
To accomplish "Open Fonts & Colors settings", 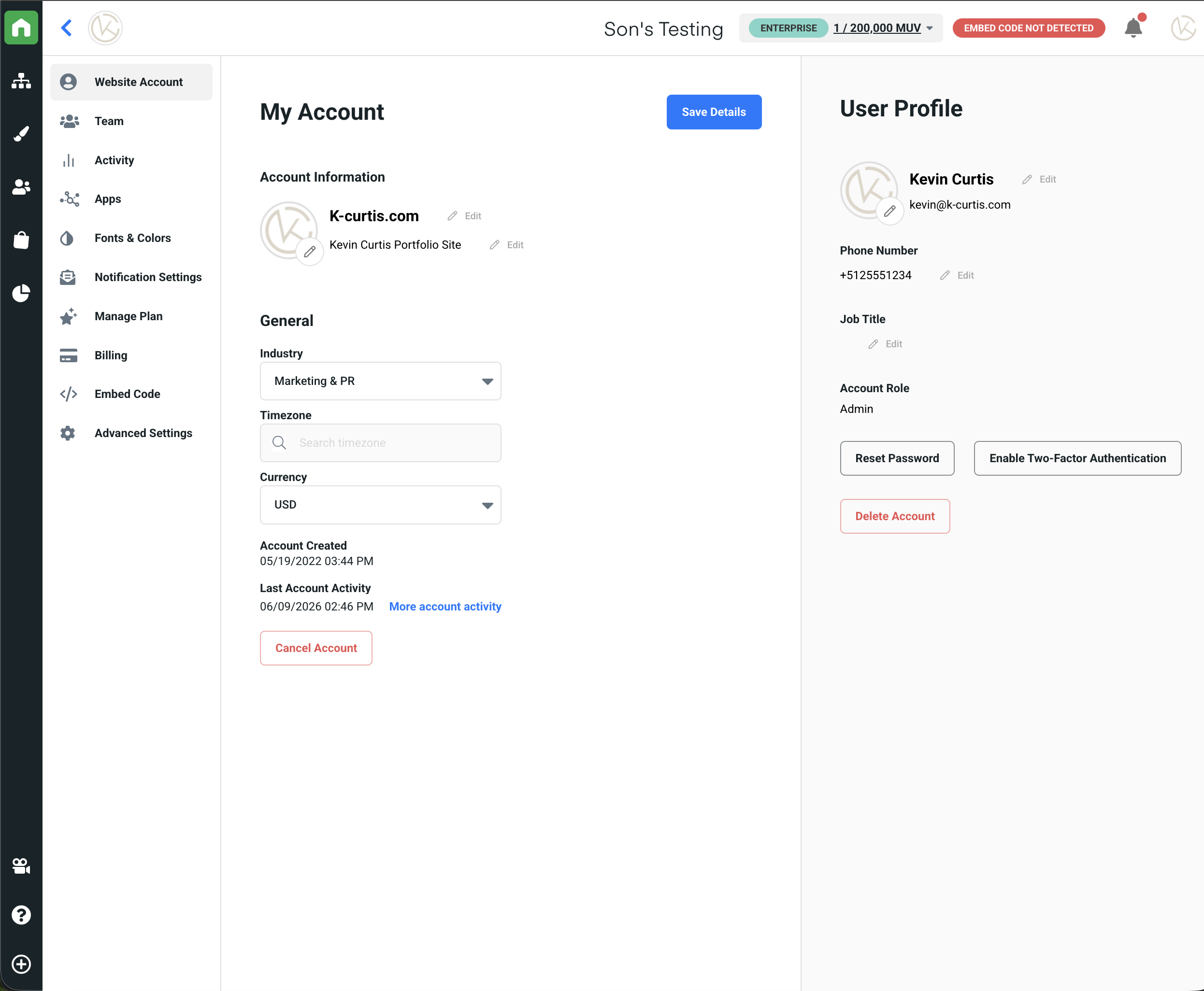I will (x=131, y=238).
